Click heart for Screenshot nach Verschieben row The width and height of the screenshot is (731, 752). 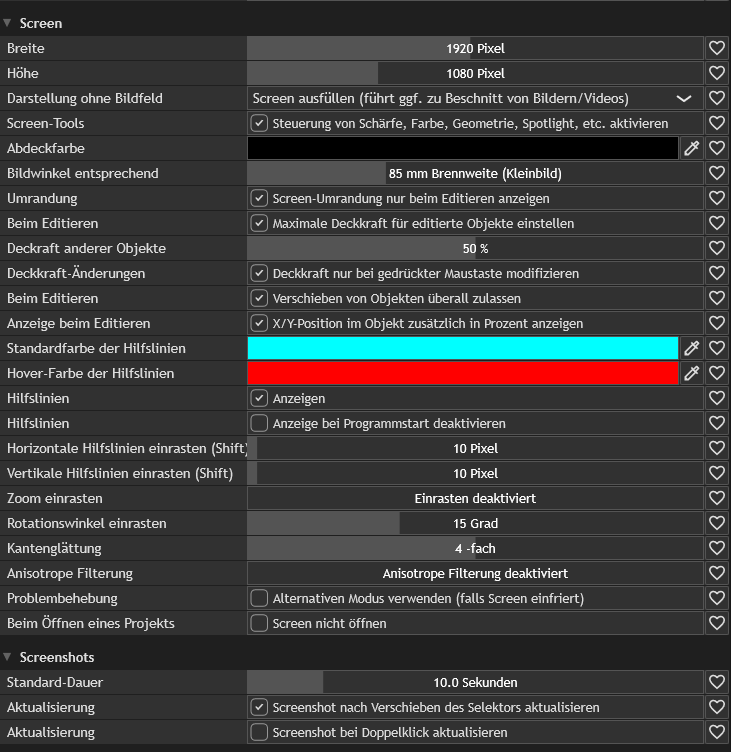click(717, 707)
